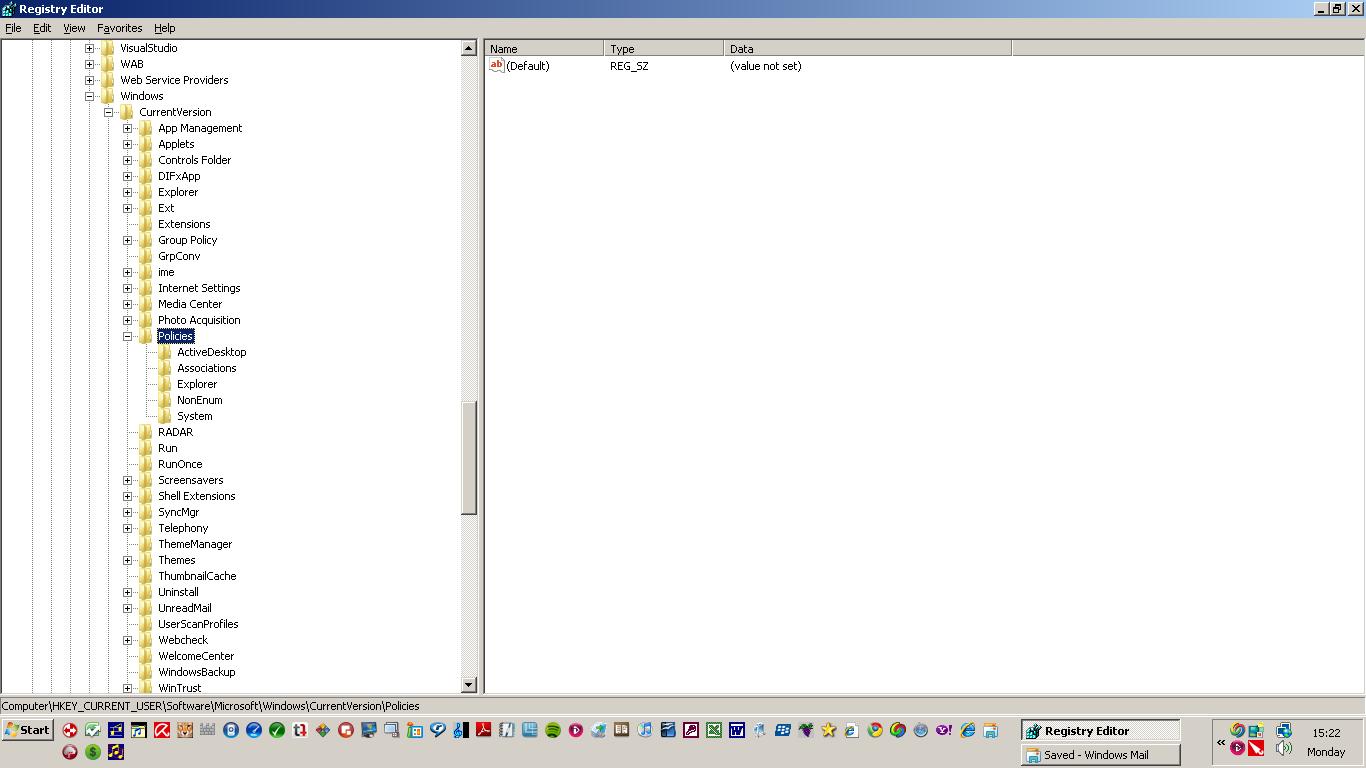Collapse the CurrentVersion key
This screenshot has width=1366, height=768.
tap(109, 112)
